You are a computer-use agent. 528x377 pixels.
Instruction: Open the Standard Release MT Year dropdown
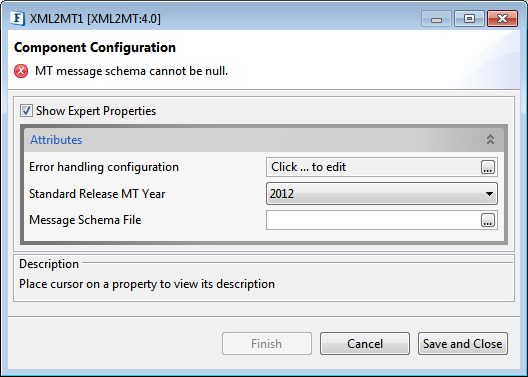click(382, 194)
